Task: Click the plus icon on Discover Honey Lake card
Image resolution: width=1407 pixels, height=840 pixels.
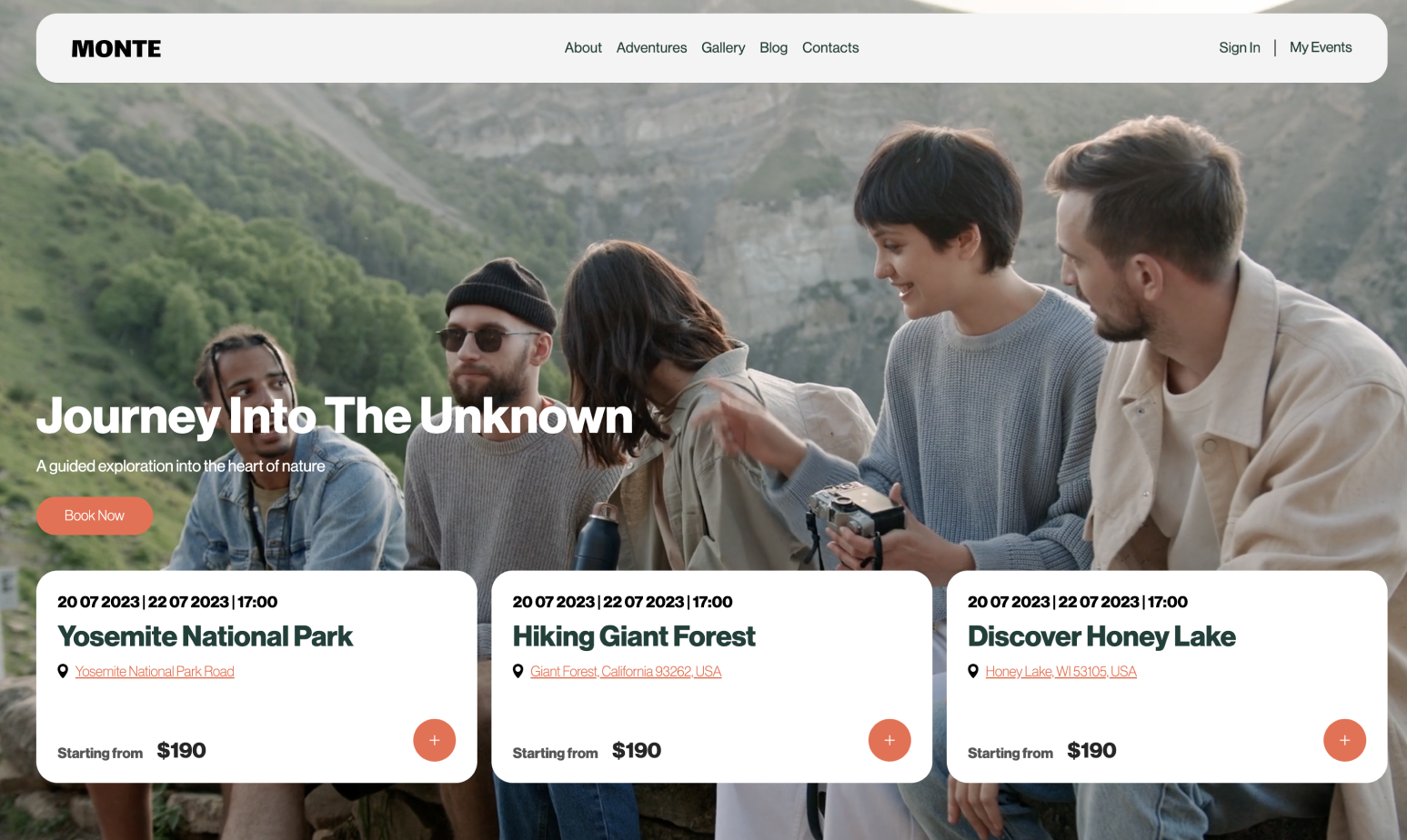Action: pyautogui.click(x=1344, y=740)
